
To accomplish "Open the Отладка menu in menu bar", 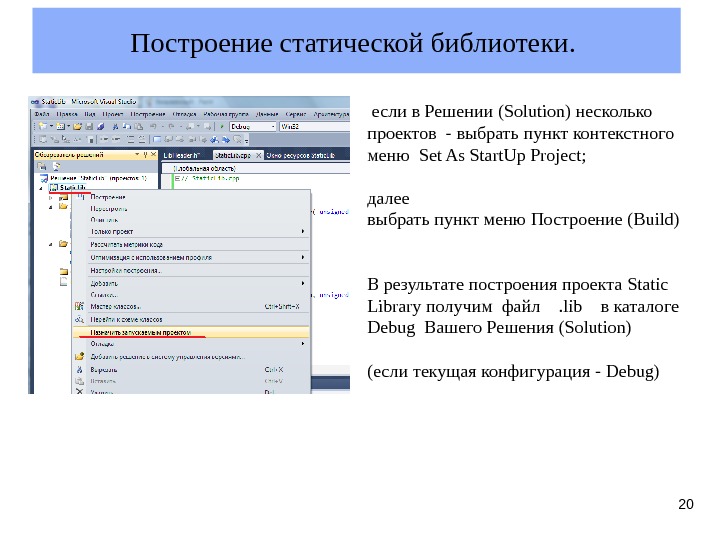I will tap(184, 114).
